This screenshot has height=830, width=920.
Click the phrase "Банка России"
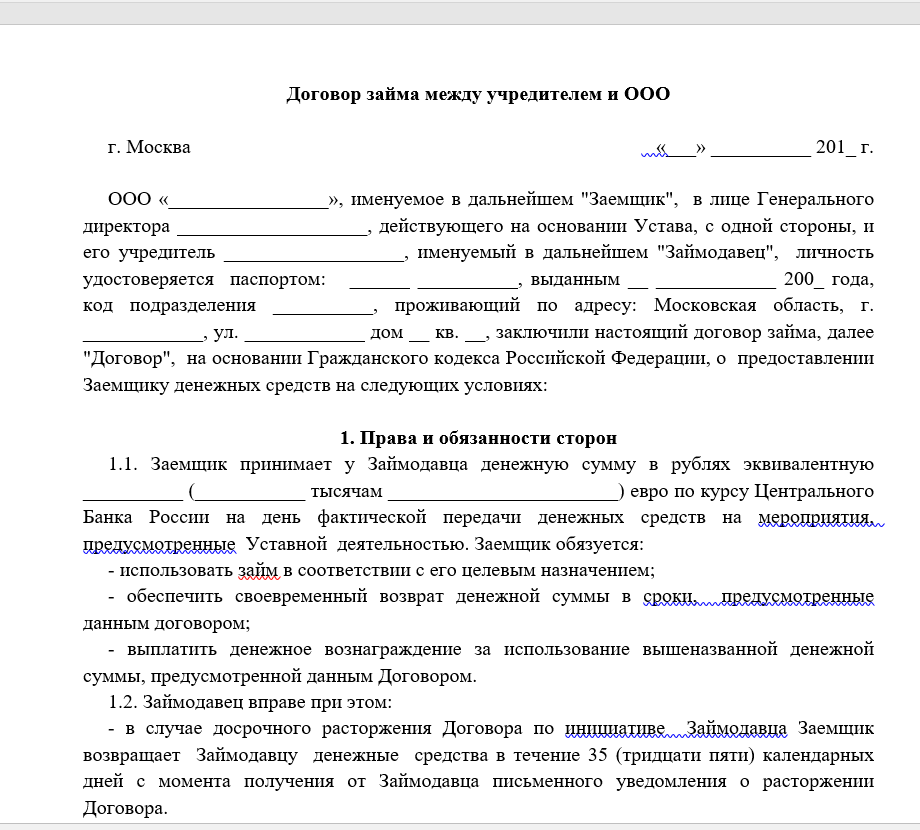point(146,518)
